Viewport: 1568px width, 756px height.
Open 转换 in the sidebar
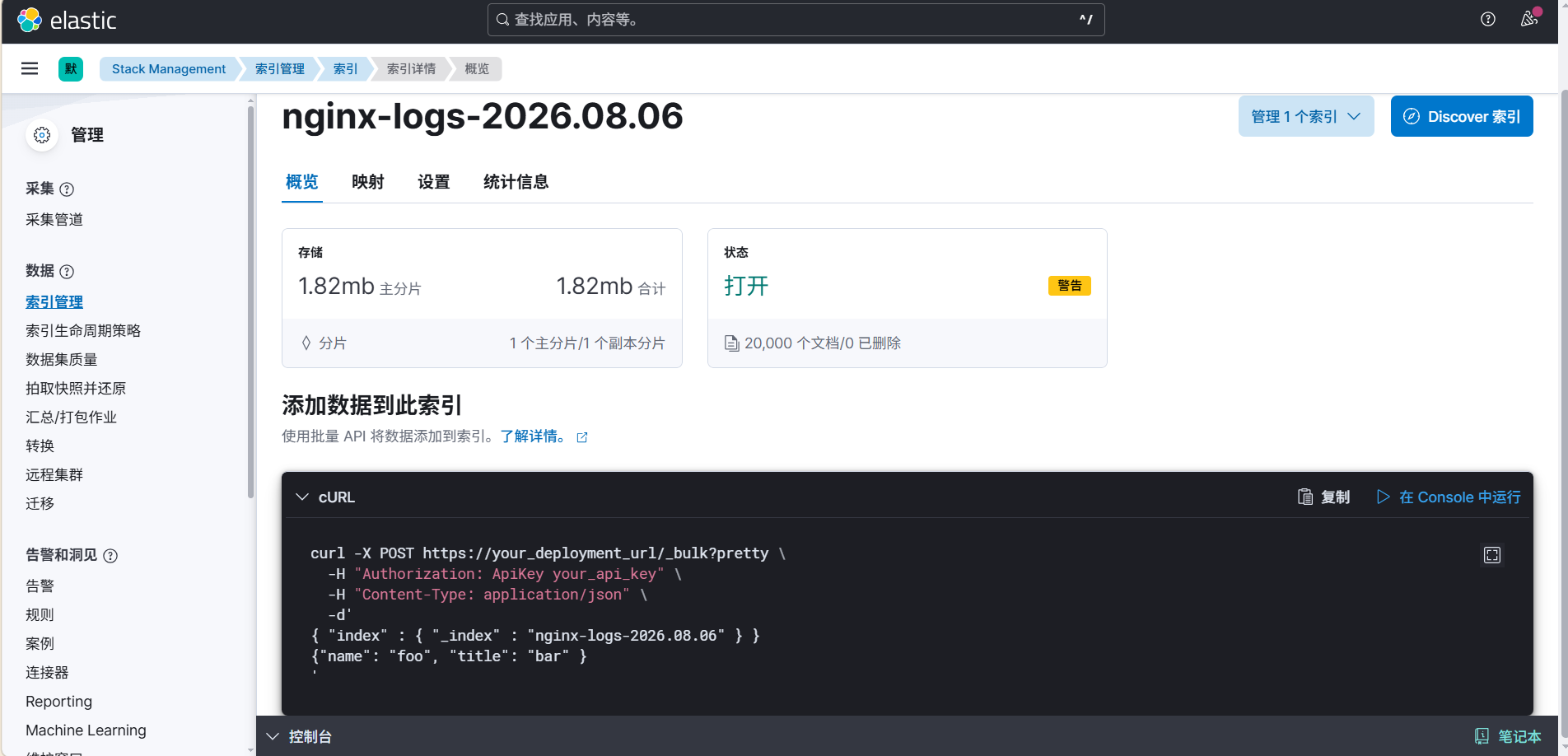click(x=40, y=446)
